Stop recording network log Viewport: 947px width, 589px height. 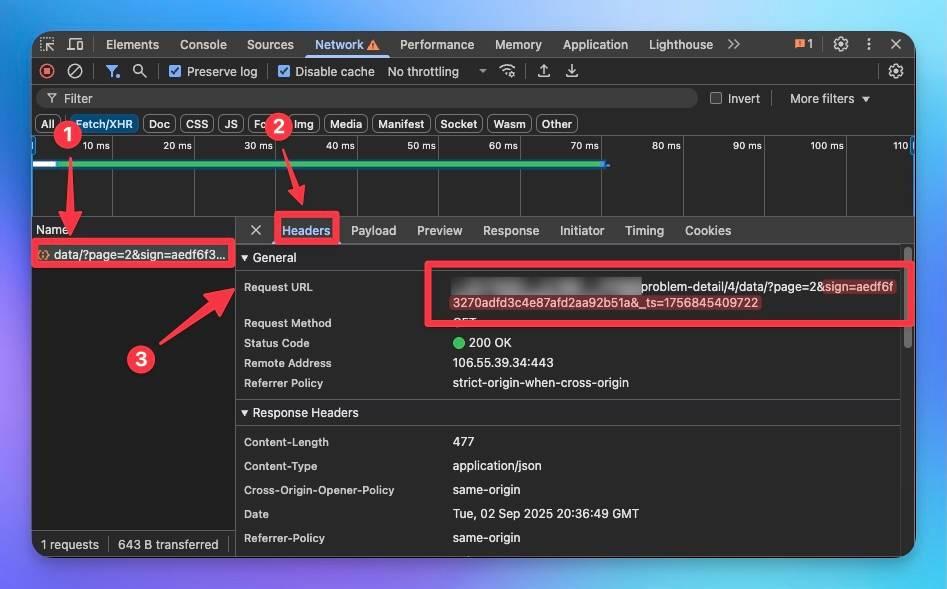[x=47, y=71]
